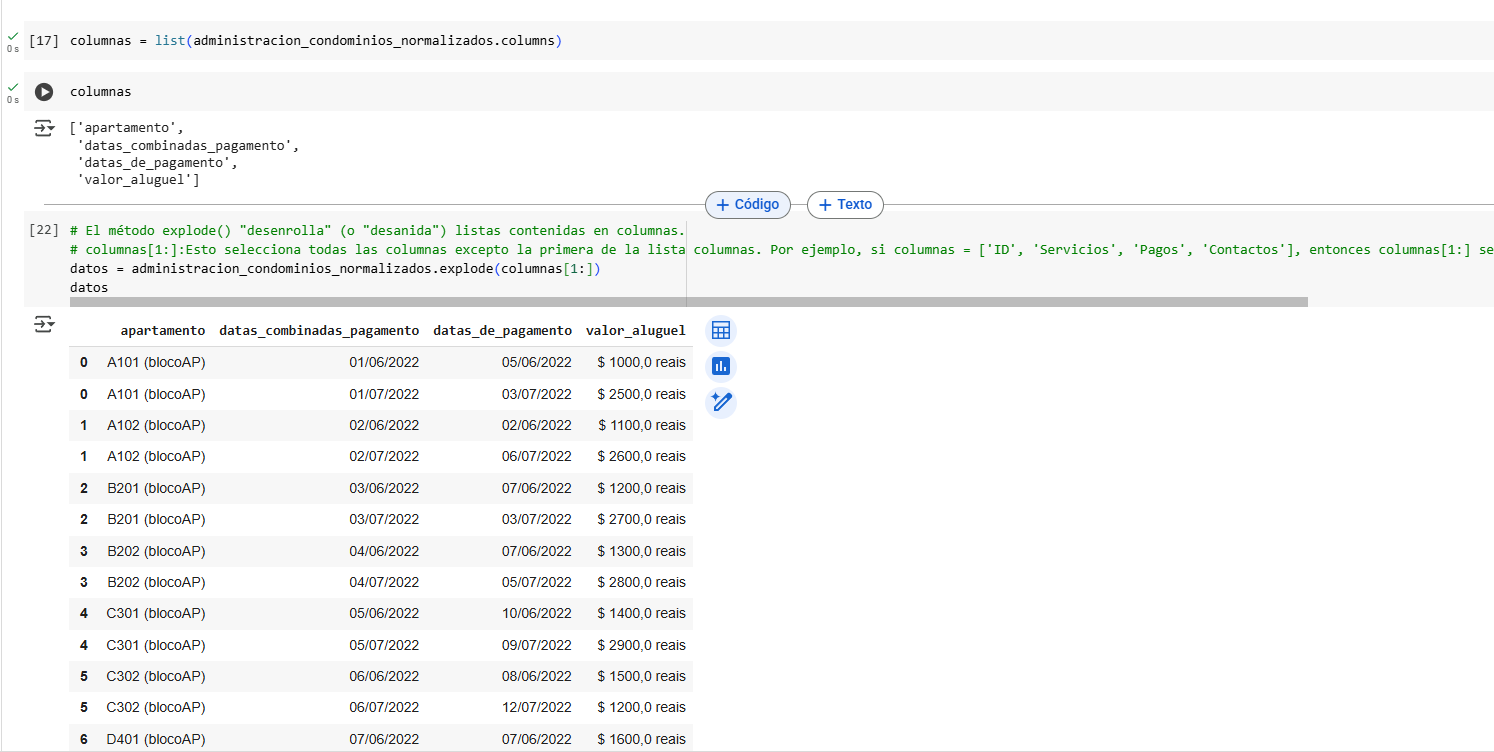1494x752 pixels.
Task: Convert dataframe to interactive table icon
Action: click(721, 331)
